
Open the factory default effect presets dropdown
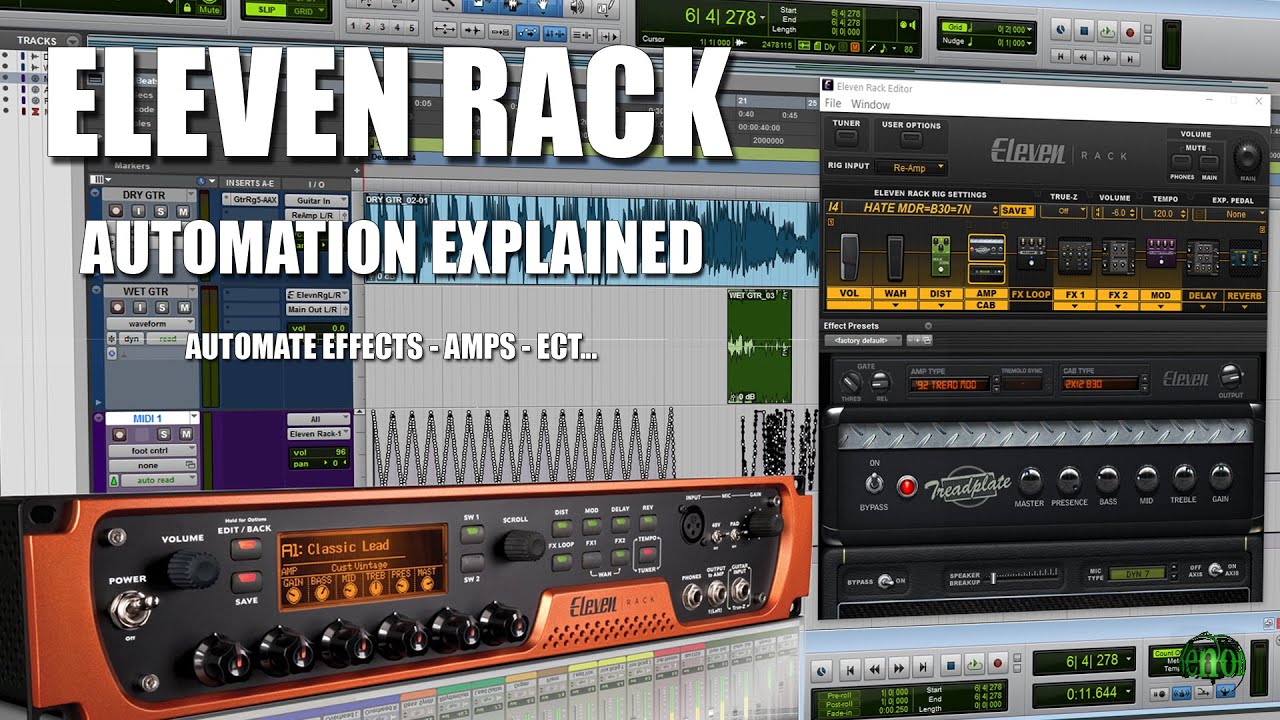tap(863, 340)
